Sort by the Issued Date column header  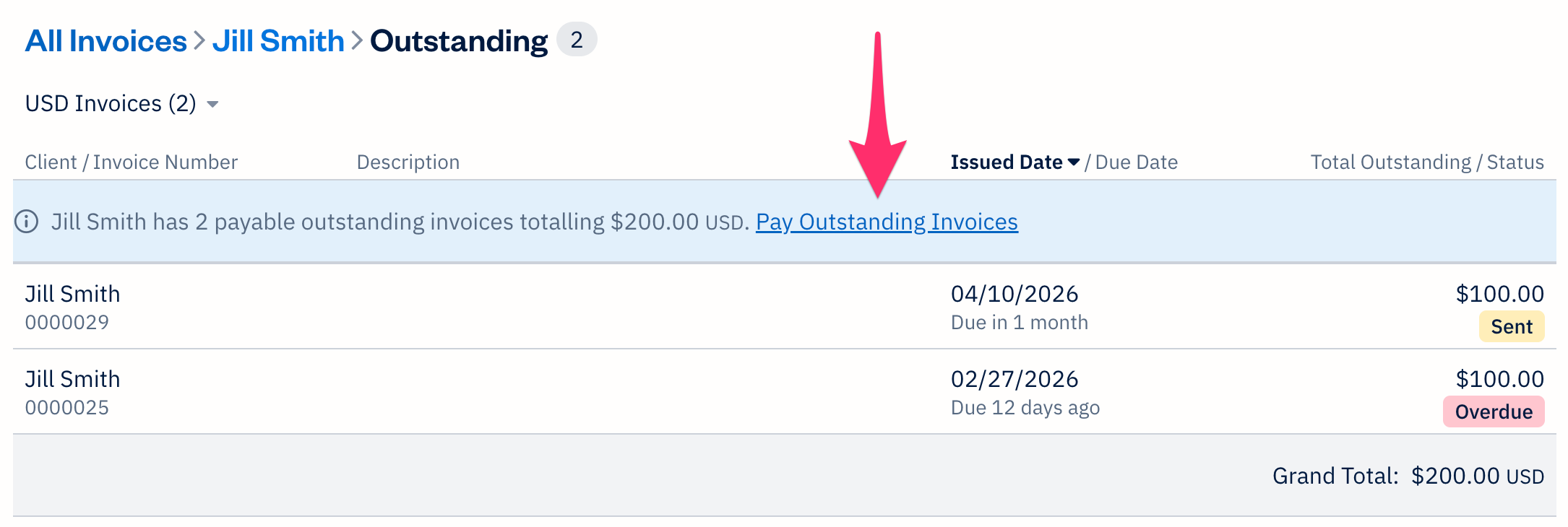[1008, 162]
